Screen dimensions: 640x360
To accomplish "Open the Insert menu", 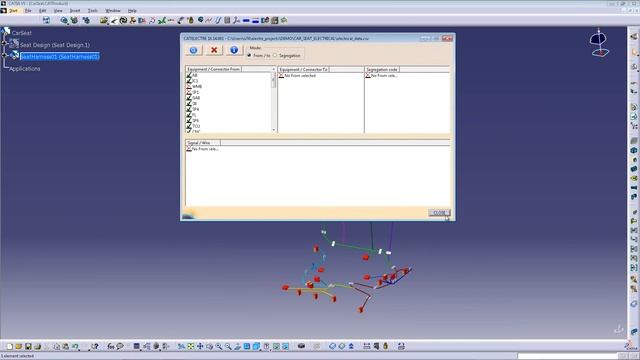I will click(75, 11).
